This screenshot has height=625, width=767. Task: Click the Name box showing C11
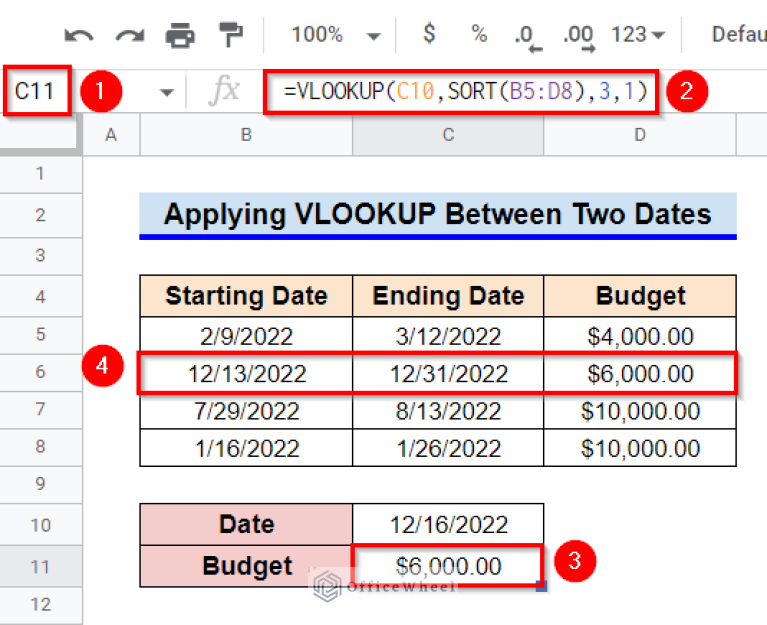coord(35,91)
